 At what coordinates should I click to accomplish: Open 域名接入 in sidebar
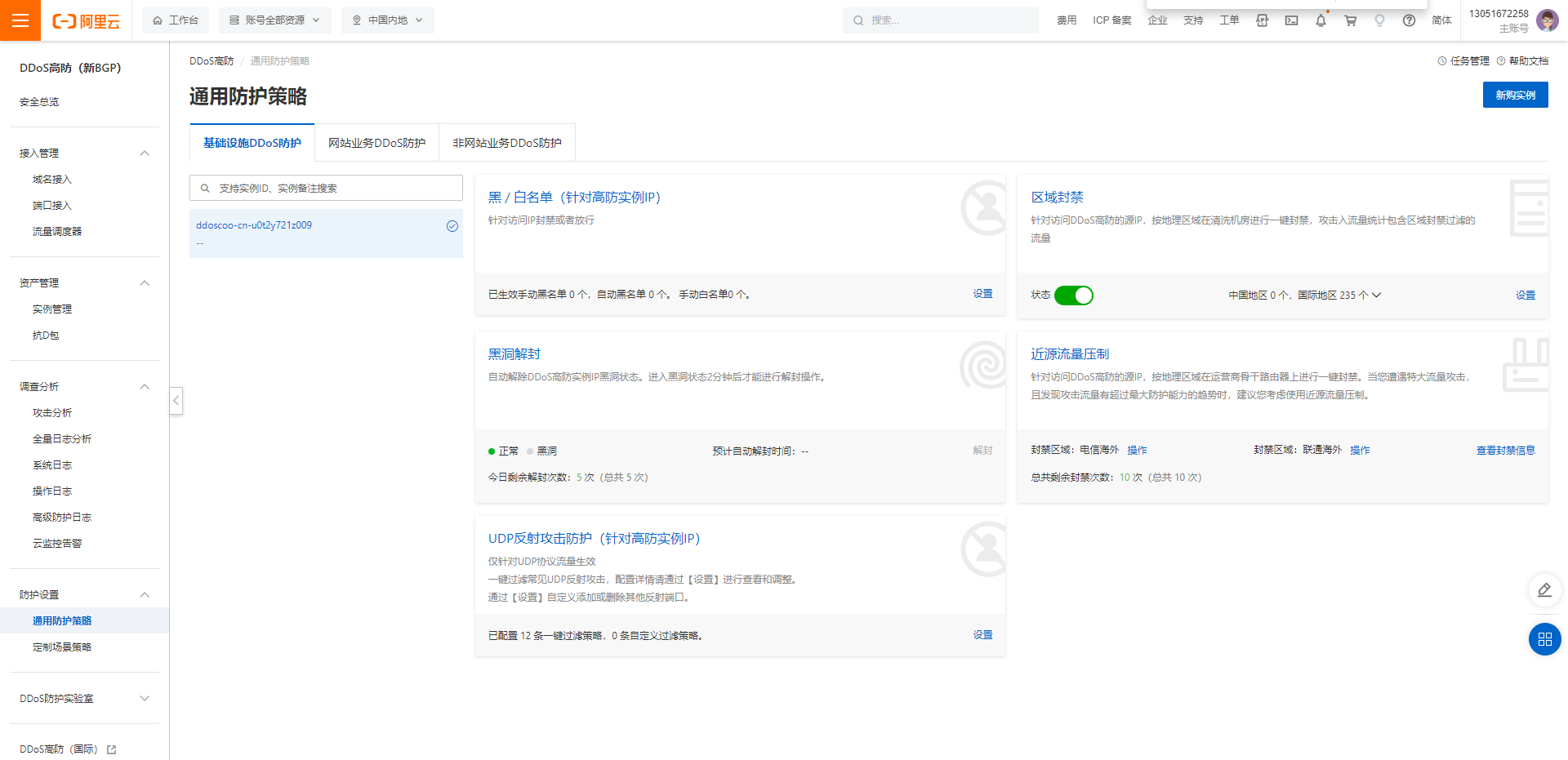[x=52, y=180]
